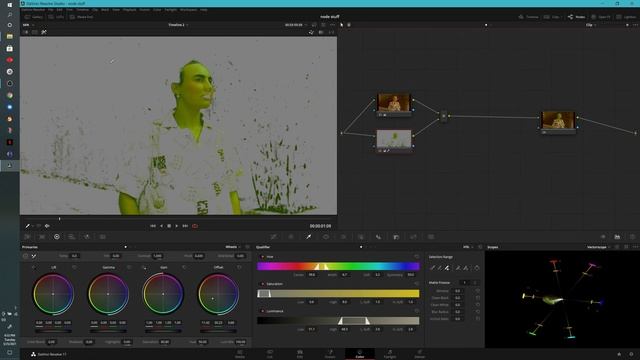Open the Wheels mode dropdown in Primaries
Screen dimensions: 640x360
coord(232,247)
